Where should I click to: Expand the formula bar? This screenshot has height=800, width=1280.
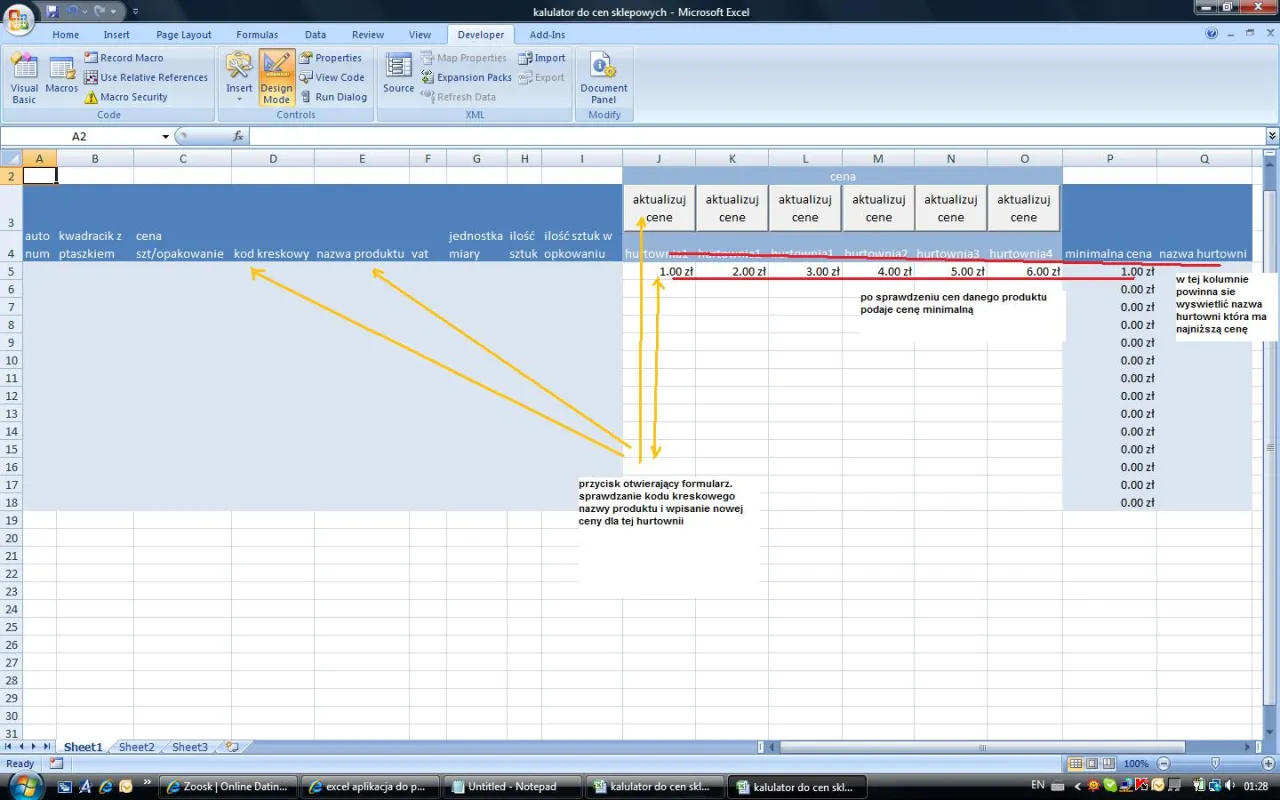(x=1272, y=136)
